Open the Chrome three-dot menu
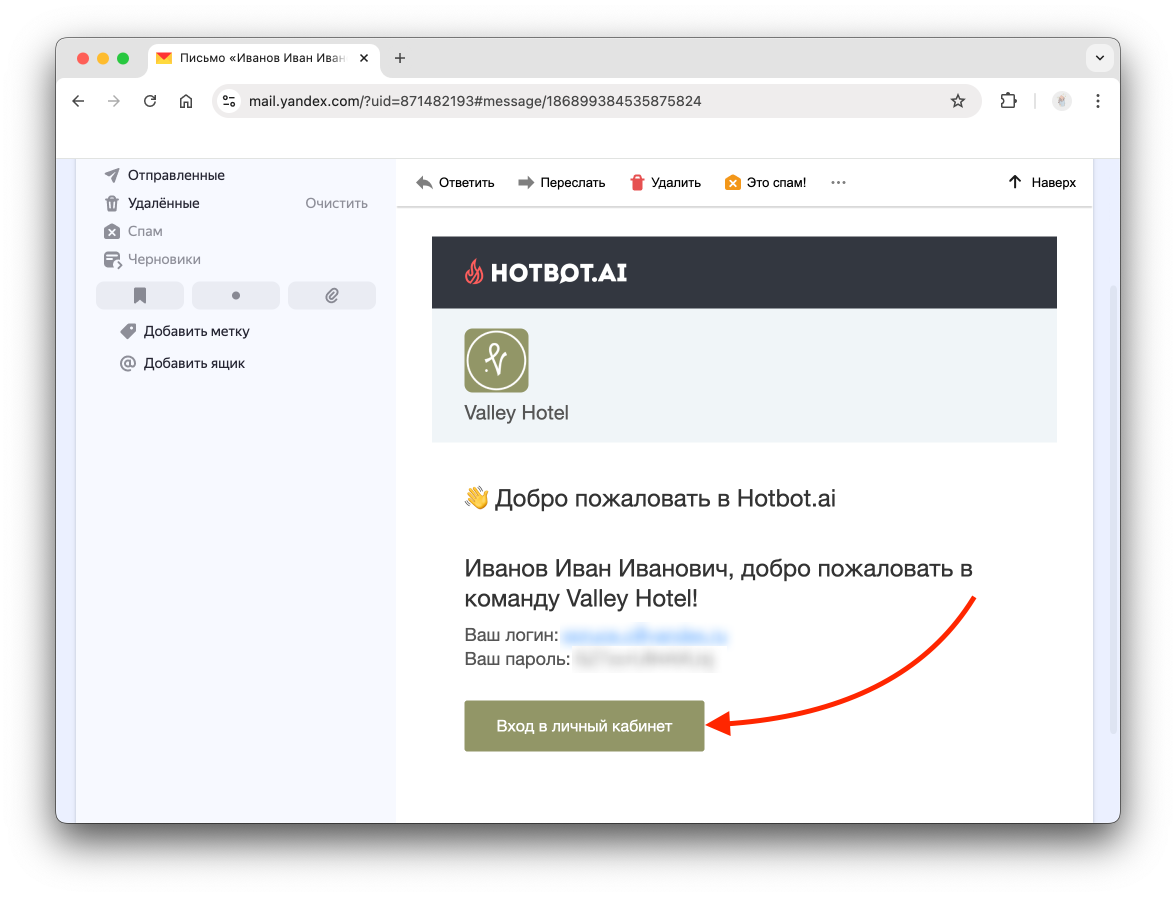The height and width of the screenshot is (897, 1176). (1098, 101)
